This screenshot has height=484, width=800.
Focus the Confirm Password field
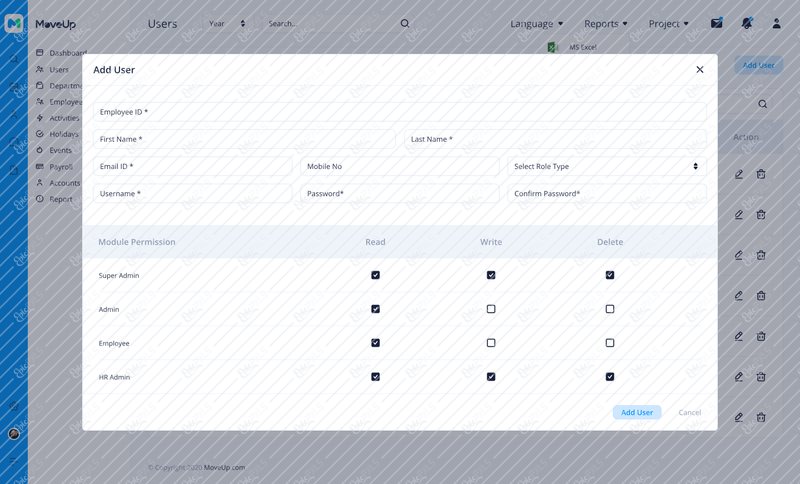point(607,193)
